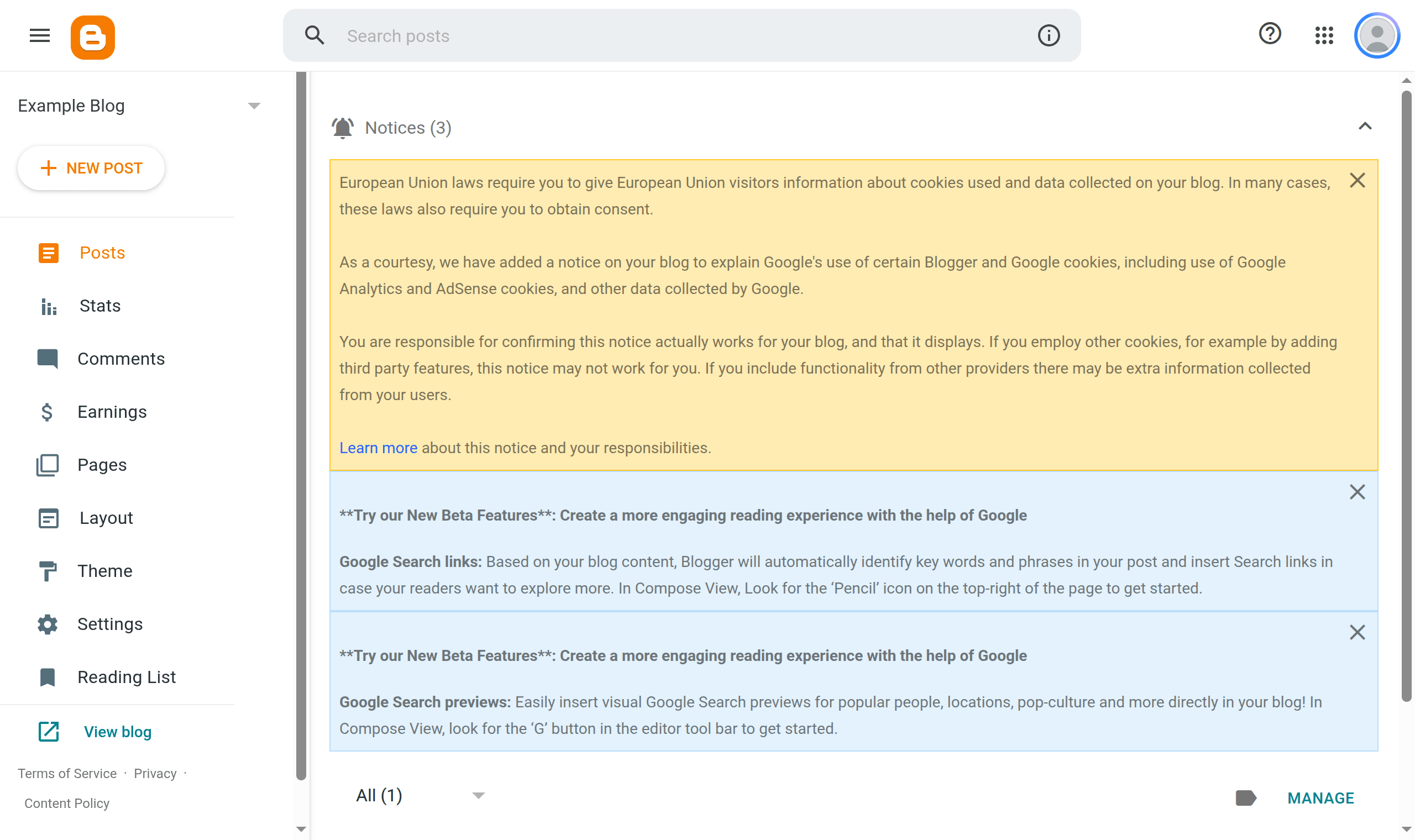1415x840 pixels.
Task: Click the Posts sidebar icon
Action: coord(49,253)
